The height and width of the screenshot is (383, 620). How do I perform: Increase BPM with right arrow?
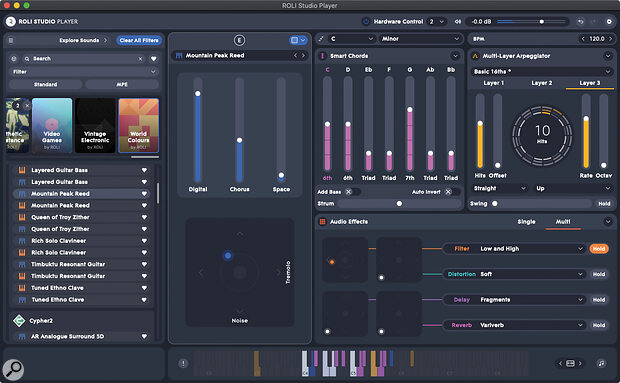pos(611,39)
